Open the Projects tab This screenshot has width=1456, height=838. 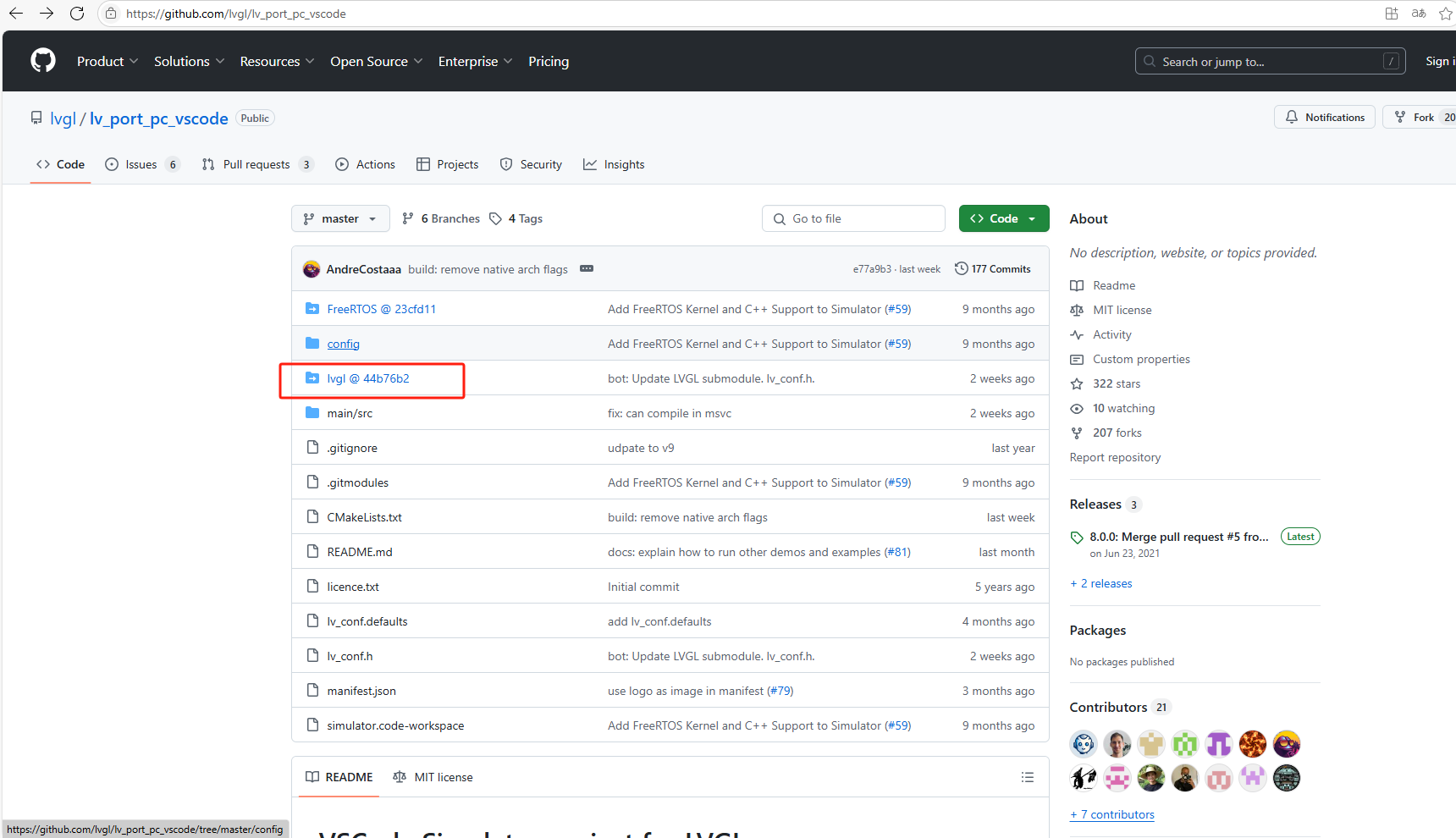click(x=448, y=164)
